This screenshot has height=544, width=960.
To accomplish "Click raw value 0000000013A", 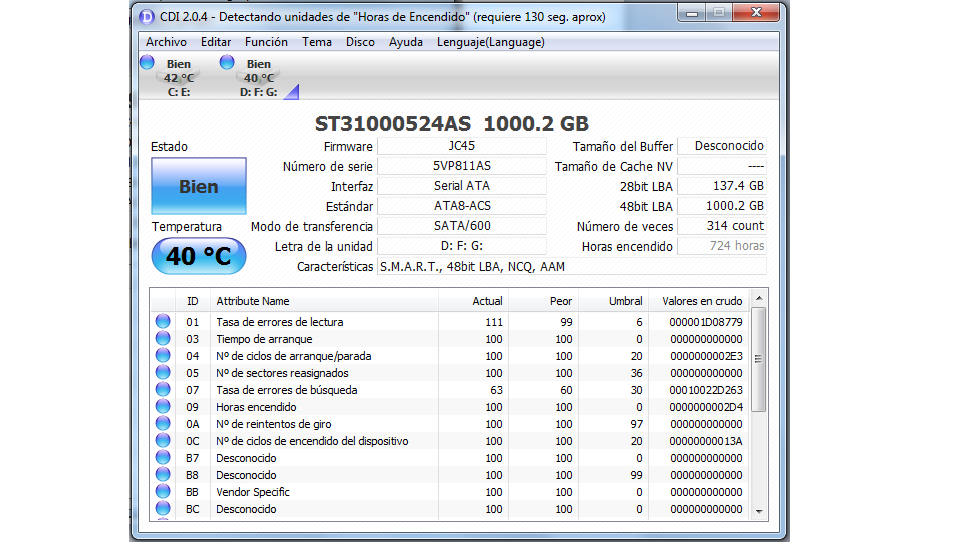I will point(705,441).
